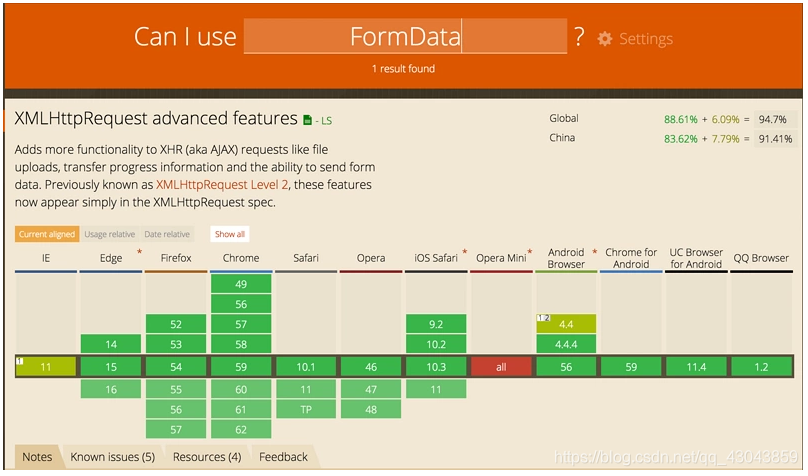Screen dimensions: 808x476
Task: Open the Known issues (5) tab
Action: click(x=113, y=457)
